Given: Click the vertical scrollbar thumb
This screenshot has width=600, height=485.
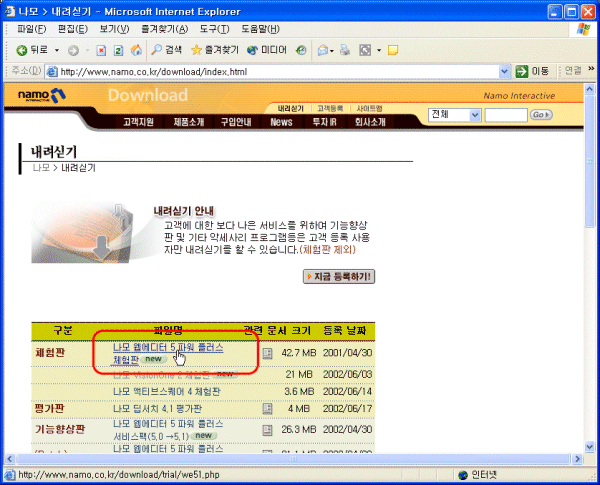Looking at the screenshot, I should [x=589, y=161].
